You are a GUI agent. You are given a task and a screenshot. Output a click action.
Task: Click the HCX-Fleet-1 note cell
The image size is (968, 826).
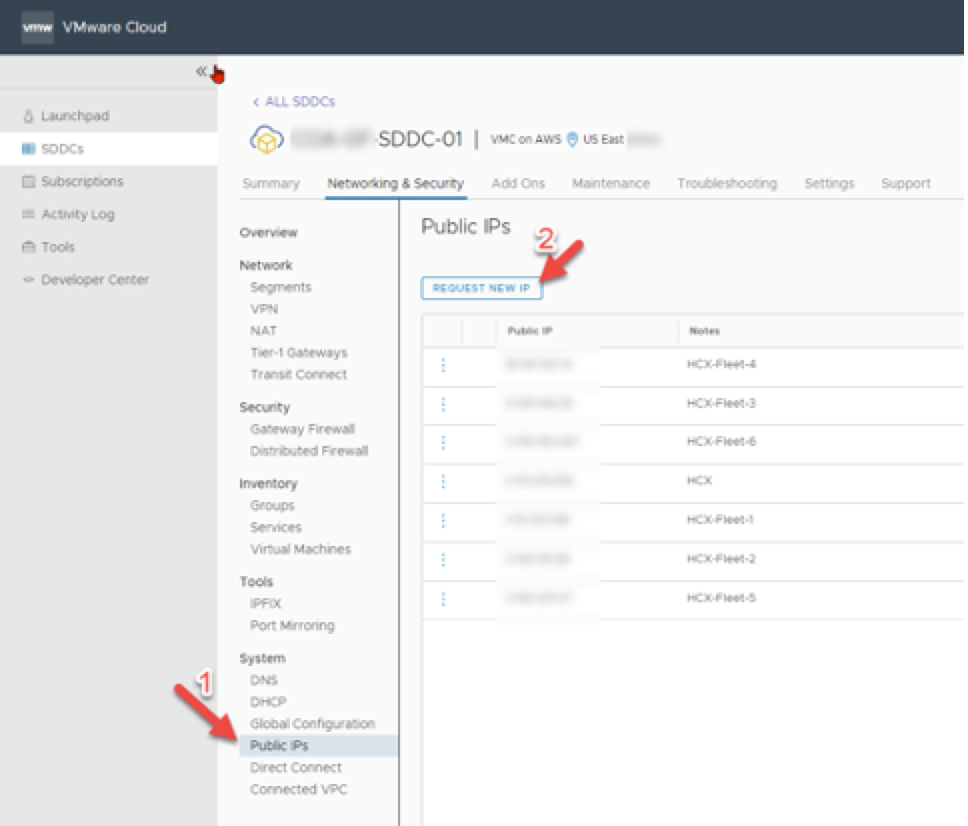[720, 520]
